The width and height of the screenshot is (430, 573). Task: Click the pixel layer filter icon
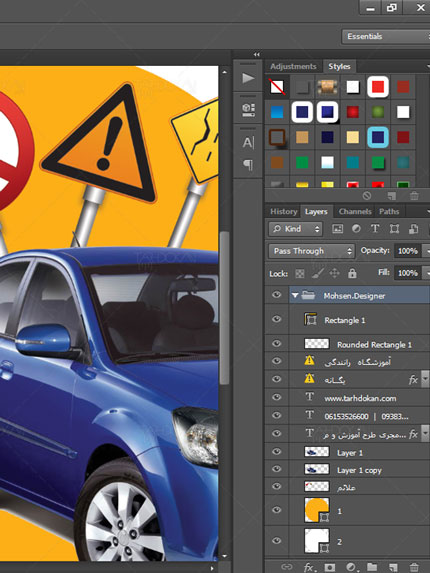click(337, 229)
